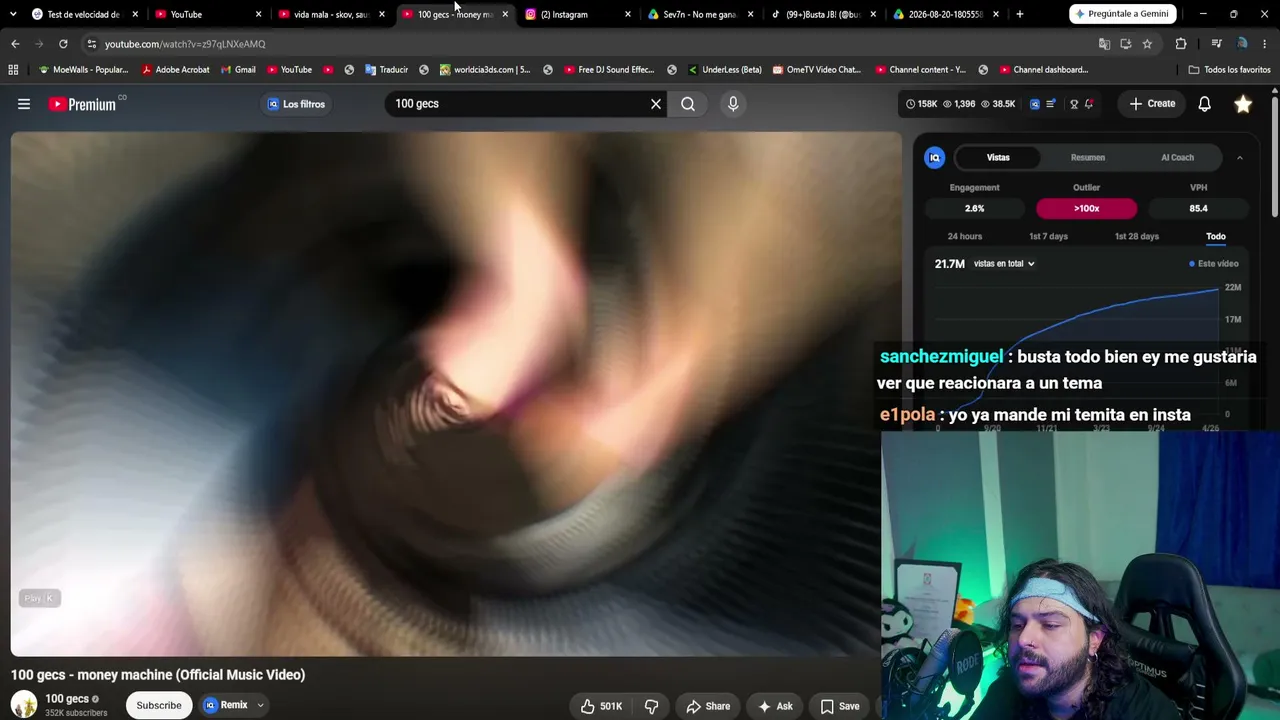Like the video with thumbs up

601,706
